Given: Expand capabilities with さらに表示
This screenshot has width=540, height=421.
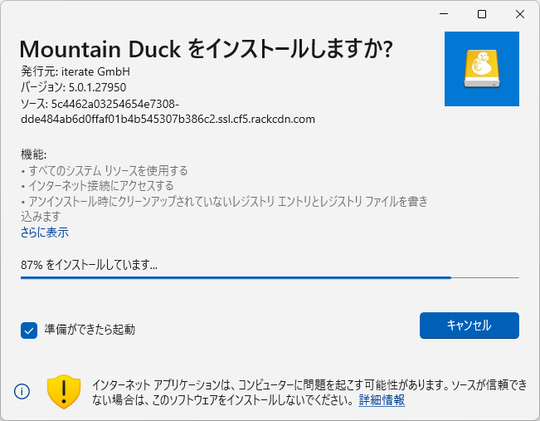Looking at the screenshot, I should [x=44, y=233].
